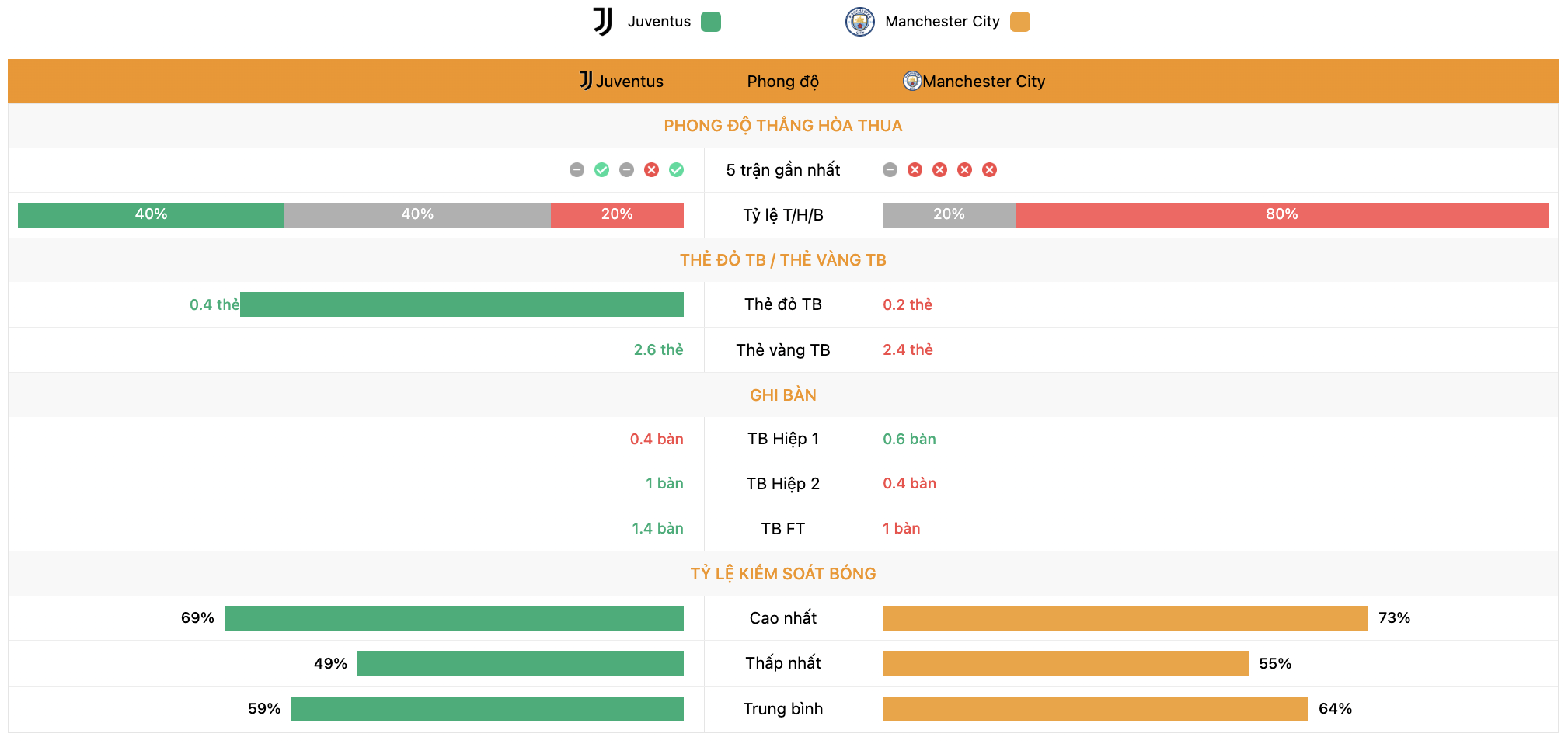Viewport: 1568px width, 744px height.
Task: Click Manchester City '0.2 thẻ' value
Action: 908,305
